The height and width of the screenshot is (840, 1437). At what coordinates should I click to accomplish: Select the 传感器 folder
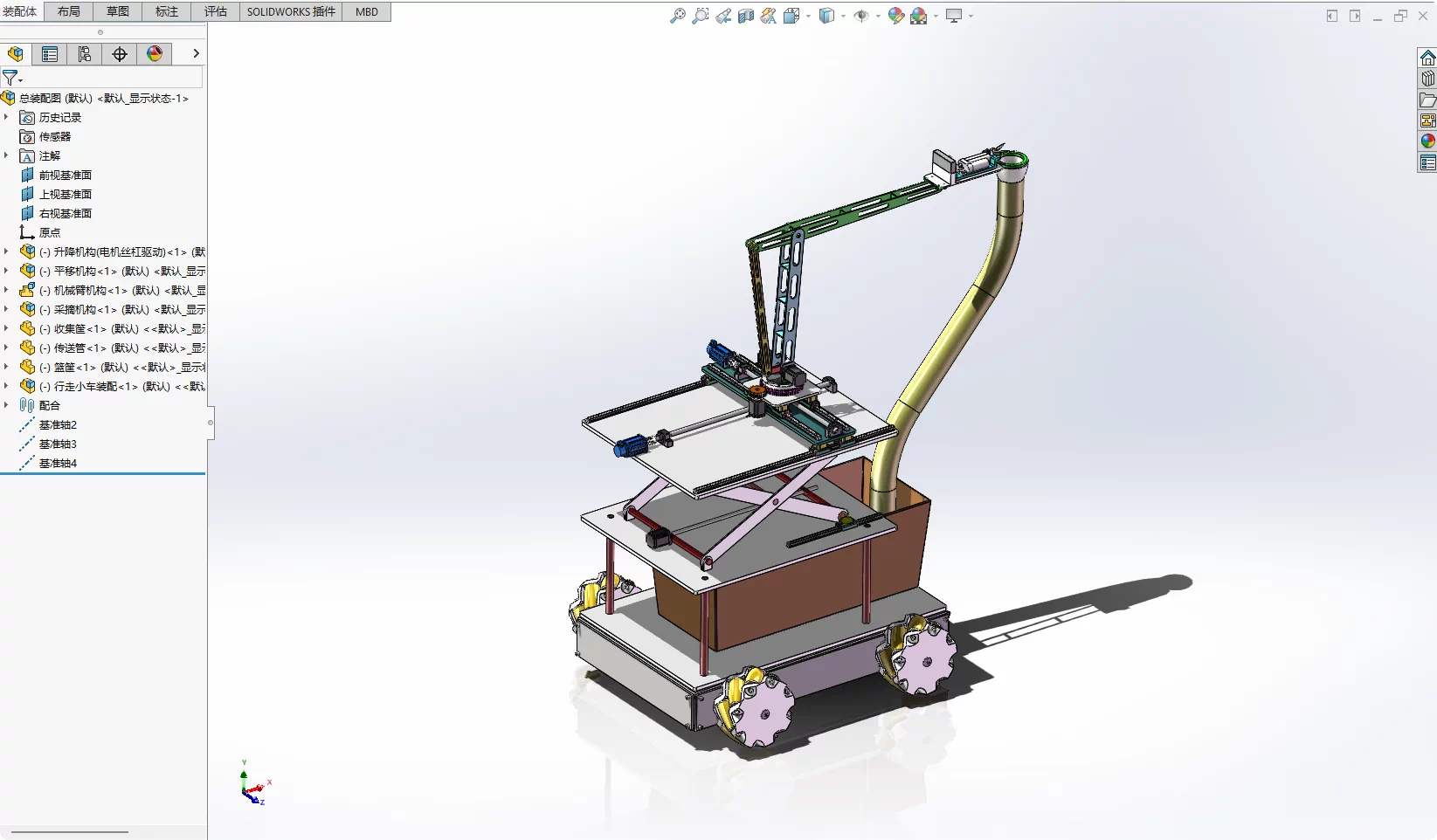click(45, 137)
